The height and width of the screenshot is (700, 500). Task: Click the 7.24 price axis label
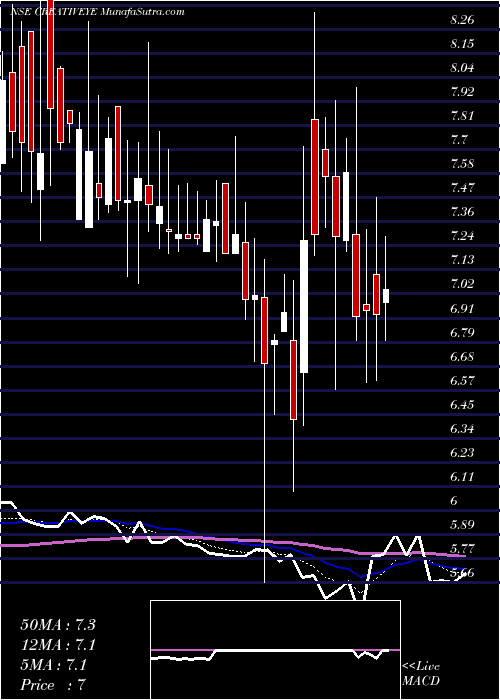[462, 236]
